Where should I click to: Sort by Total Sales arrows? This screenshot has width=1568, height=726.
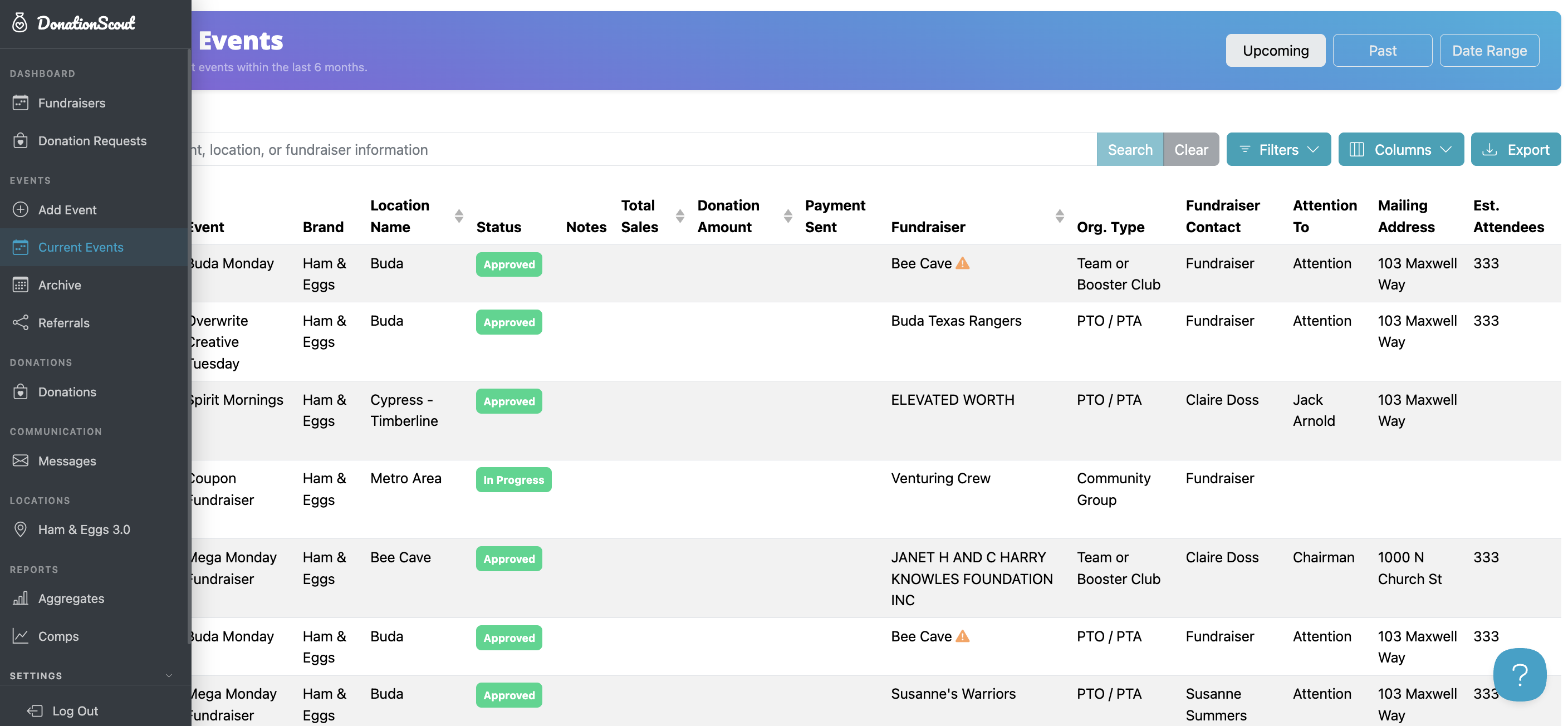coord(680,216)
